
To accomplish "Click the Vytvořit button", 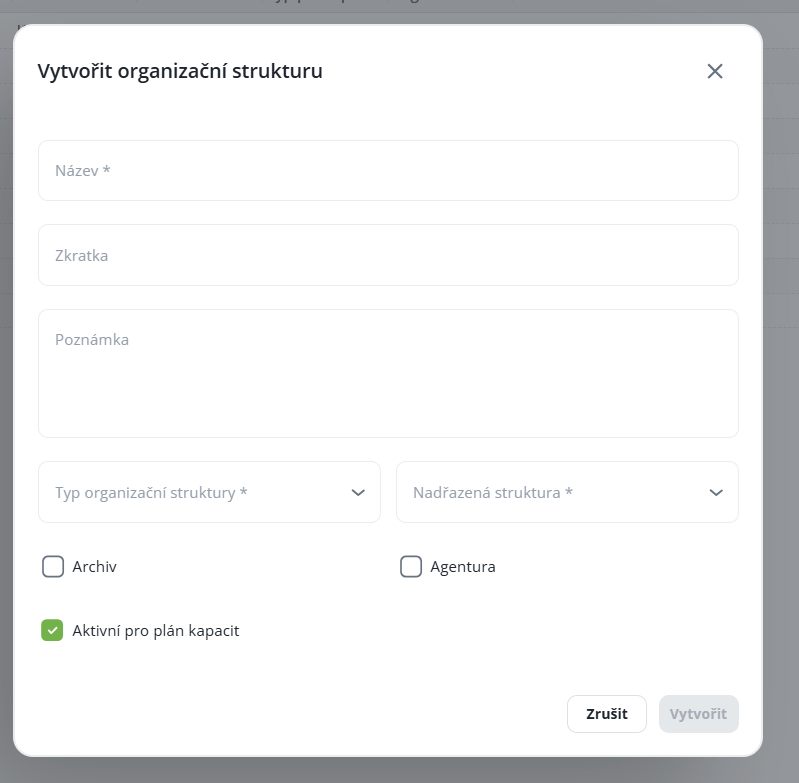I will click(x=698, y=714).
